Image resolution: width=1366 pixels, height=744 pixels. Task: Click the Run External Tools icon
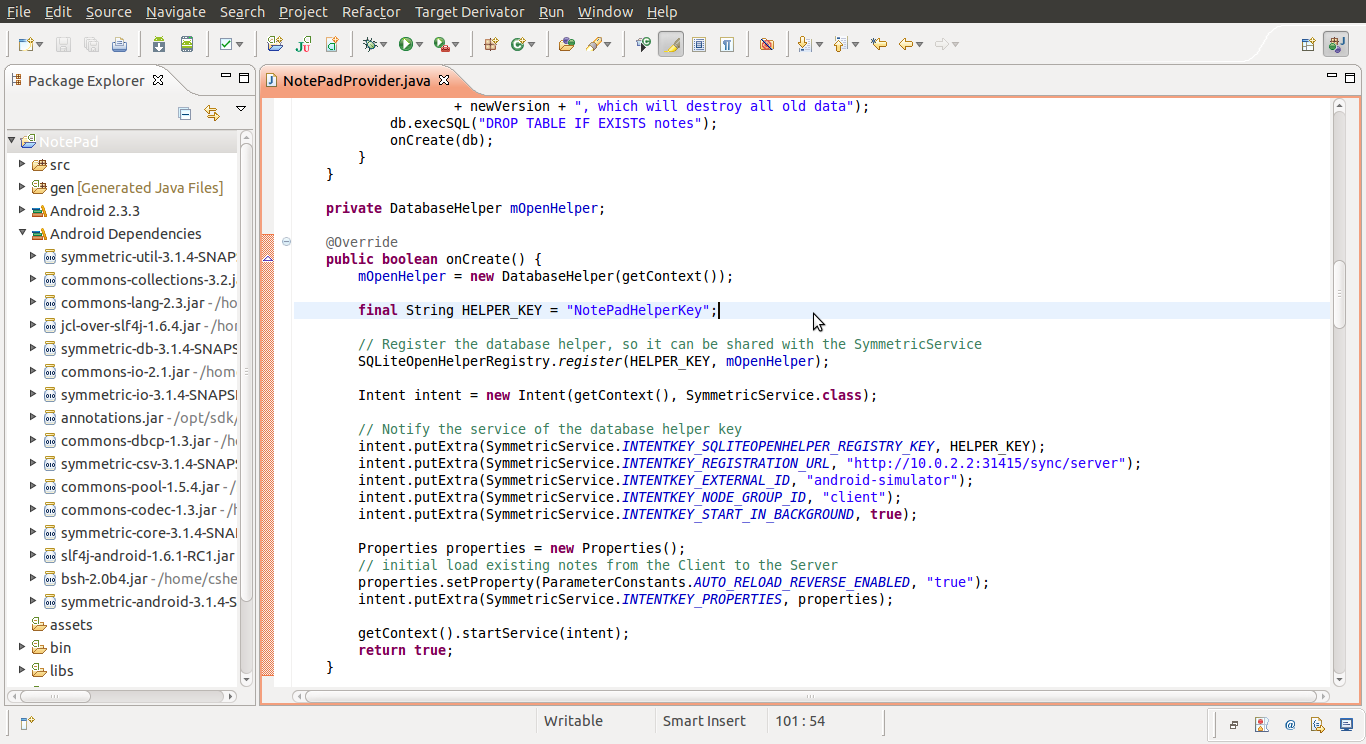[441, 44]
